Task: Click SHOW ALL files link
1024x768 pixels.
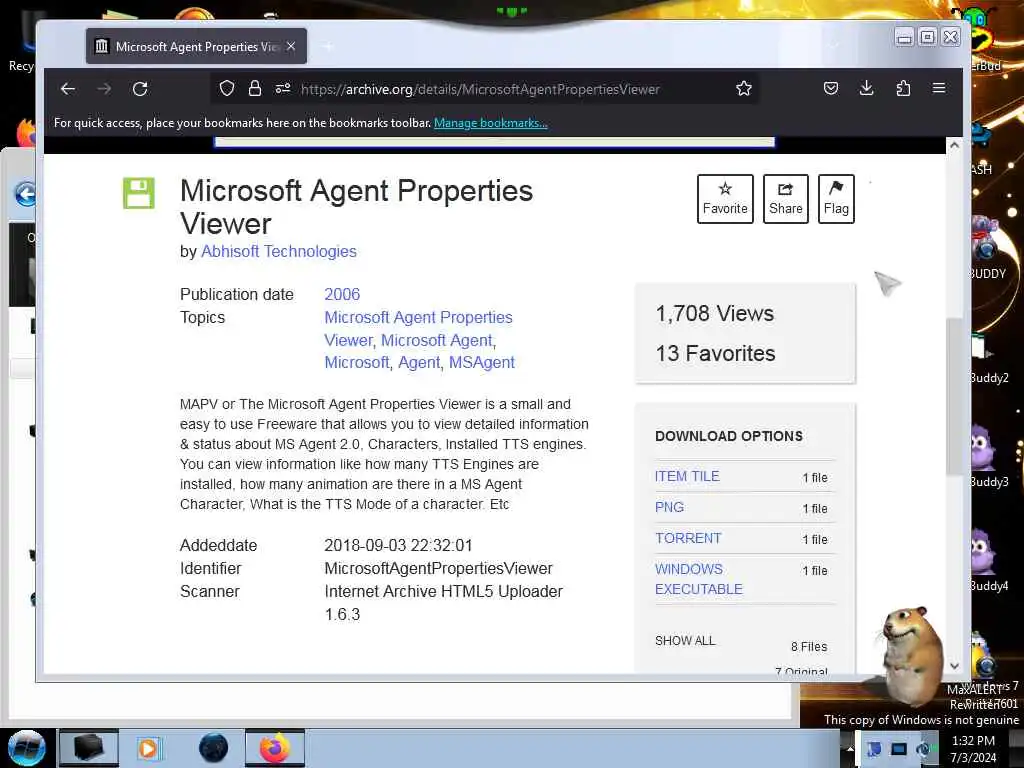Action: pyautogui.click(x=685, y=641)
